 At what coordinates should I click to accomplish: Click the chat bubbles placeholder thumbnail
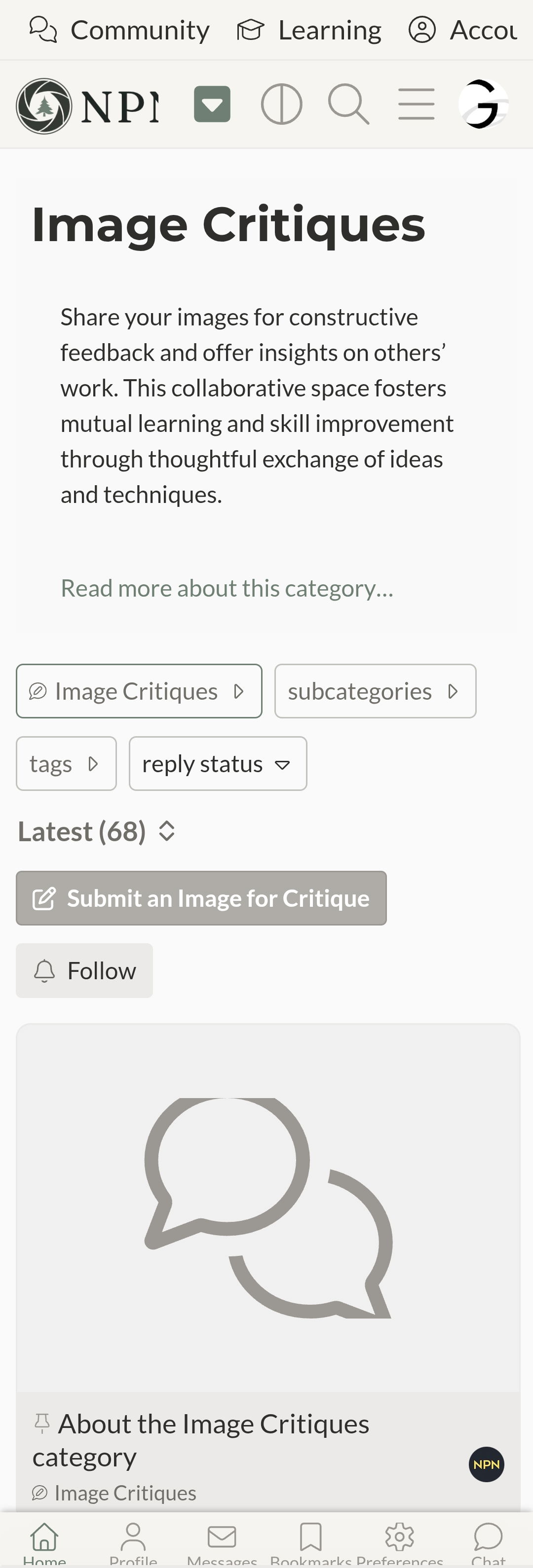coord(268,1208)
